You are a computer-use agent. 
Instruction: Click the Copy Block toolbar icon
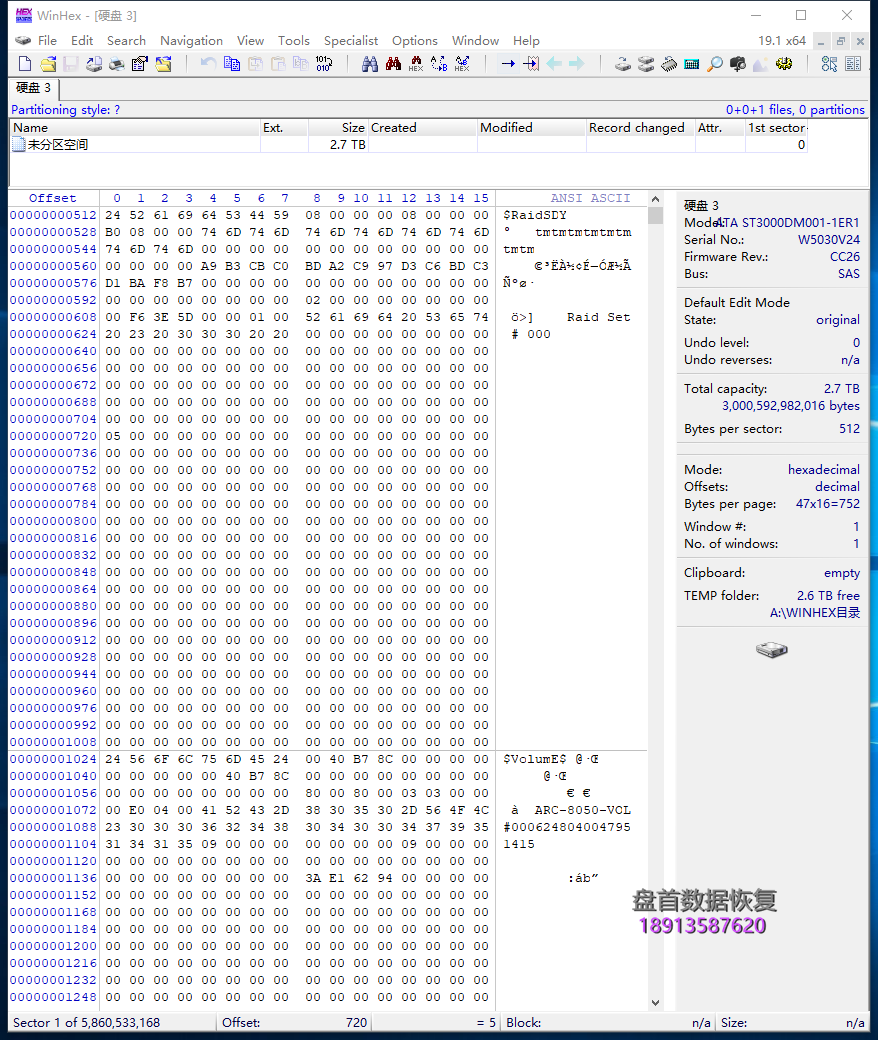click(x=232, y=64)
